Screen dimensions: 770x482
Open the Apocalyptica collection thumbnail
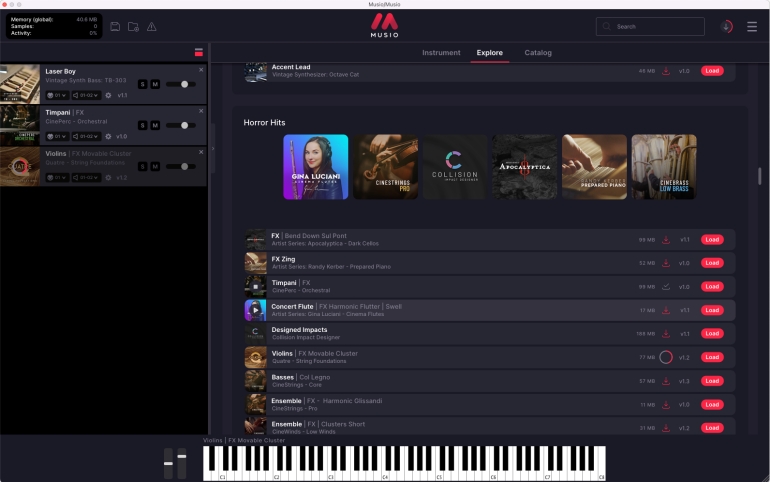[524, 167]
